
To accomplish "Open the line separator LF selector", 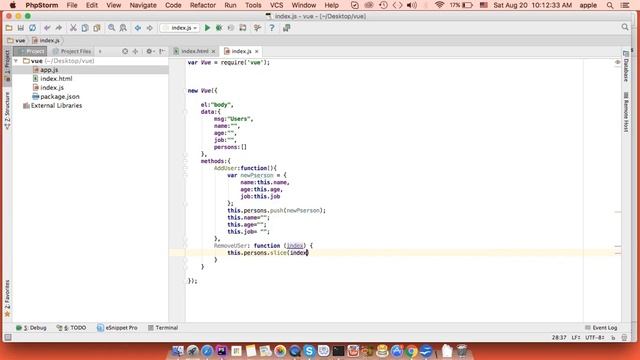I will 576,338.
